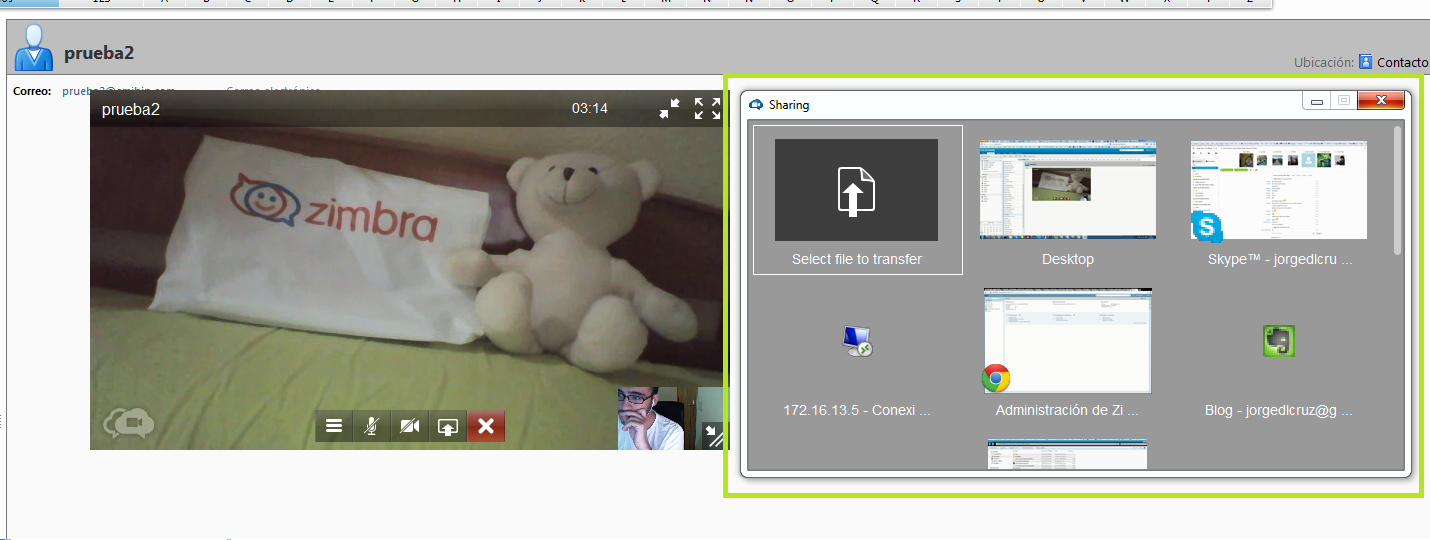Click the 'Blog - jorgedlcruz@g' label
Viewport: 1430px width, 540px height.
tap(1279, 410)
